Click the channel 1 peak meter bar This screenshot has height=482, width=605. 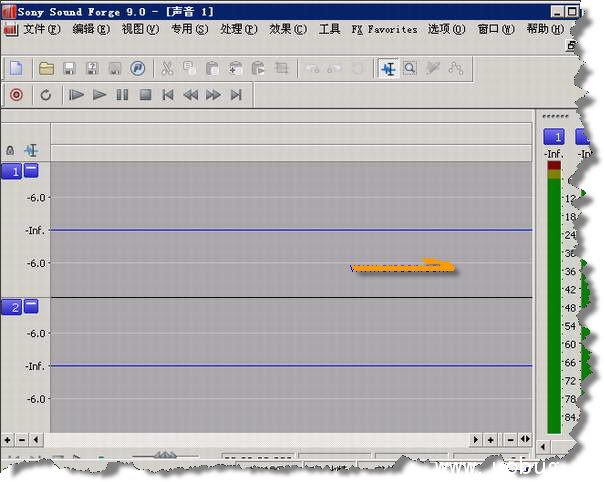tap(554, 297)
